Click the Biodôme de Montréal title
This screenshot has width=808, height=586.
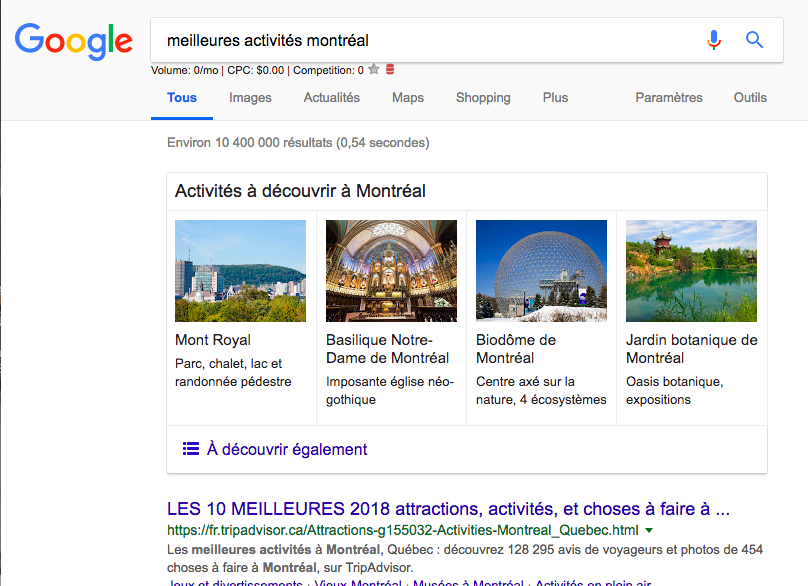(516, 349)
